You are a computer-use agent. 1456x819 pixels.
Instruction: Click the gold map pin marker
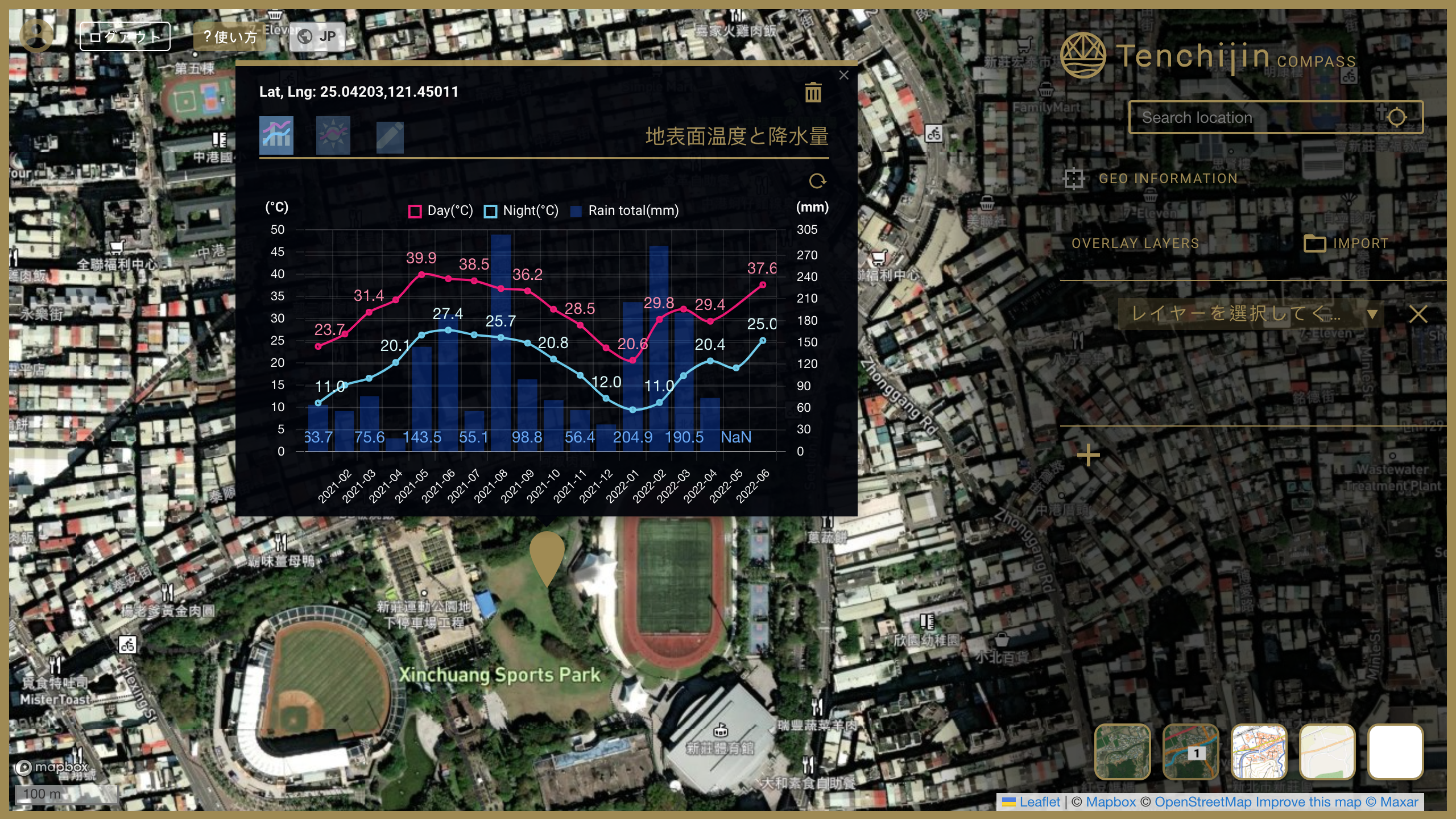547,559
